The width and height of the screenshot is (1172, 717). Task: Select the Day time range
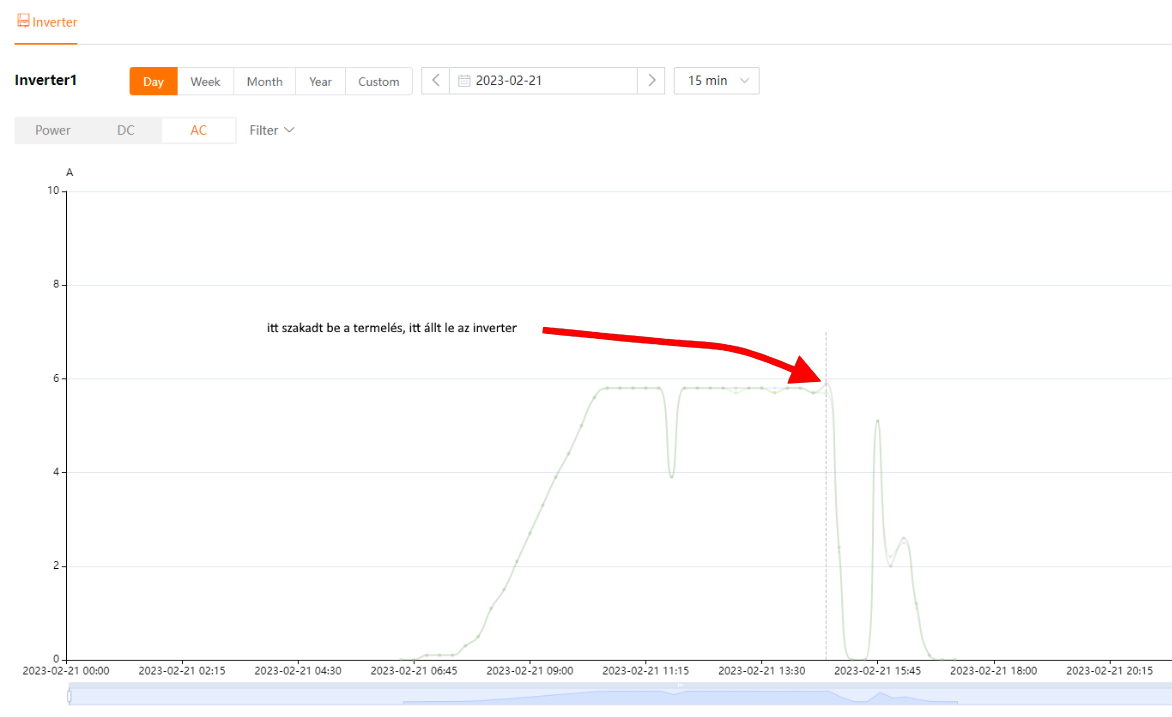tap(153, 82)
